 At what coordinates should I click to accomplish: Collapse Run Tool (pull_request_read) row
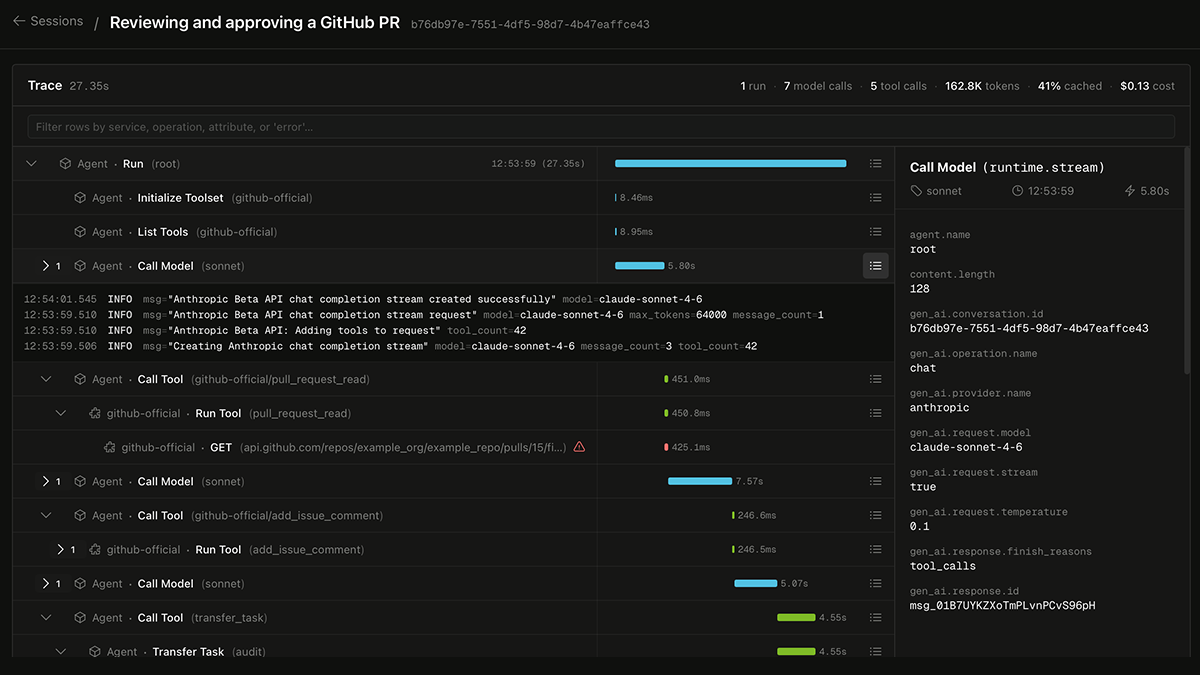tap(61, 413)
